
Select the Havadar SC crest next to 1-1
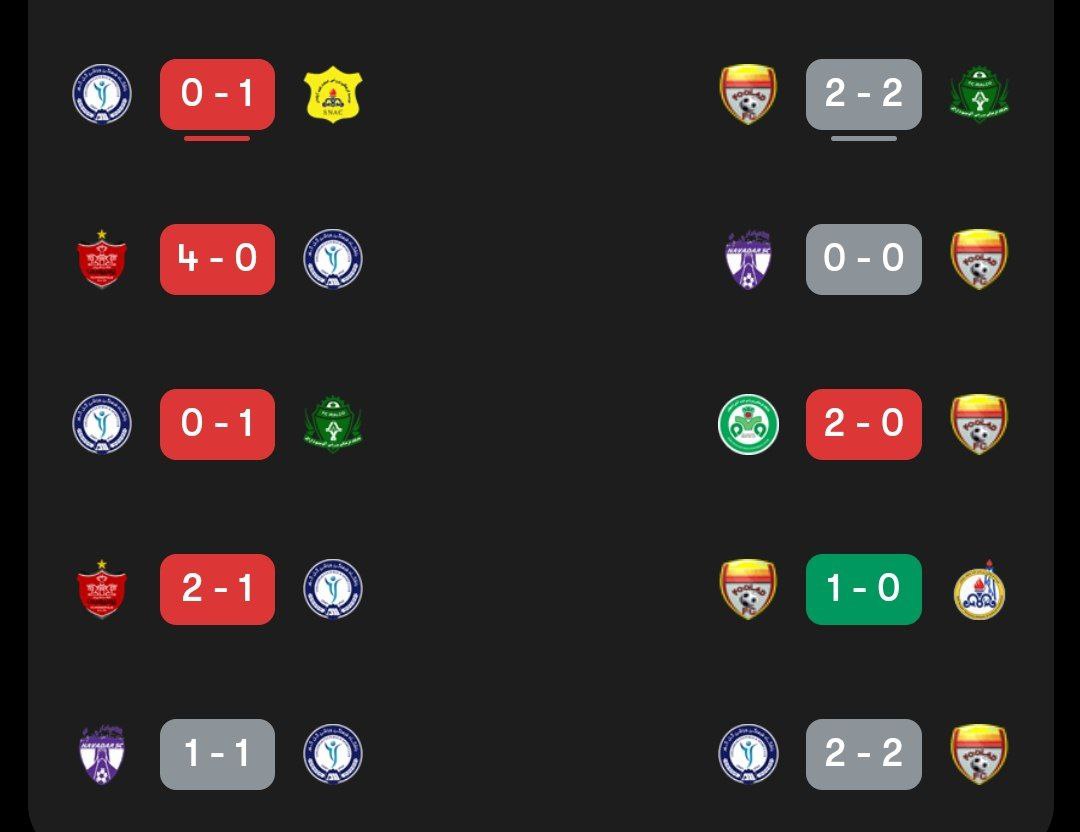tap(102, 754)
